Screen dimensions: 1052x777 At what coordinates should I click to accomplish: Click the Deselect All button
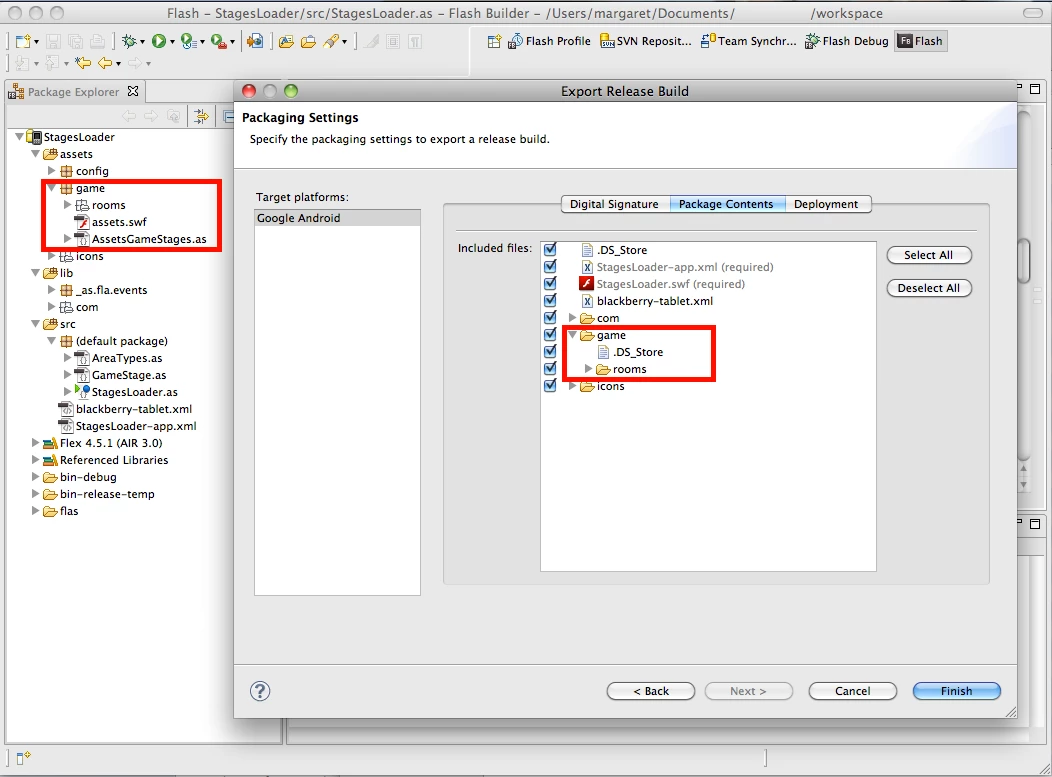[929, 288]
